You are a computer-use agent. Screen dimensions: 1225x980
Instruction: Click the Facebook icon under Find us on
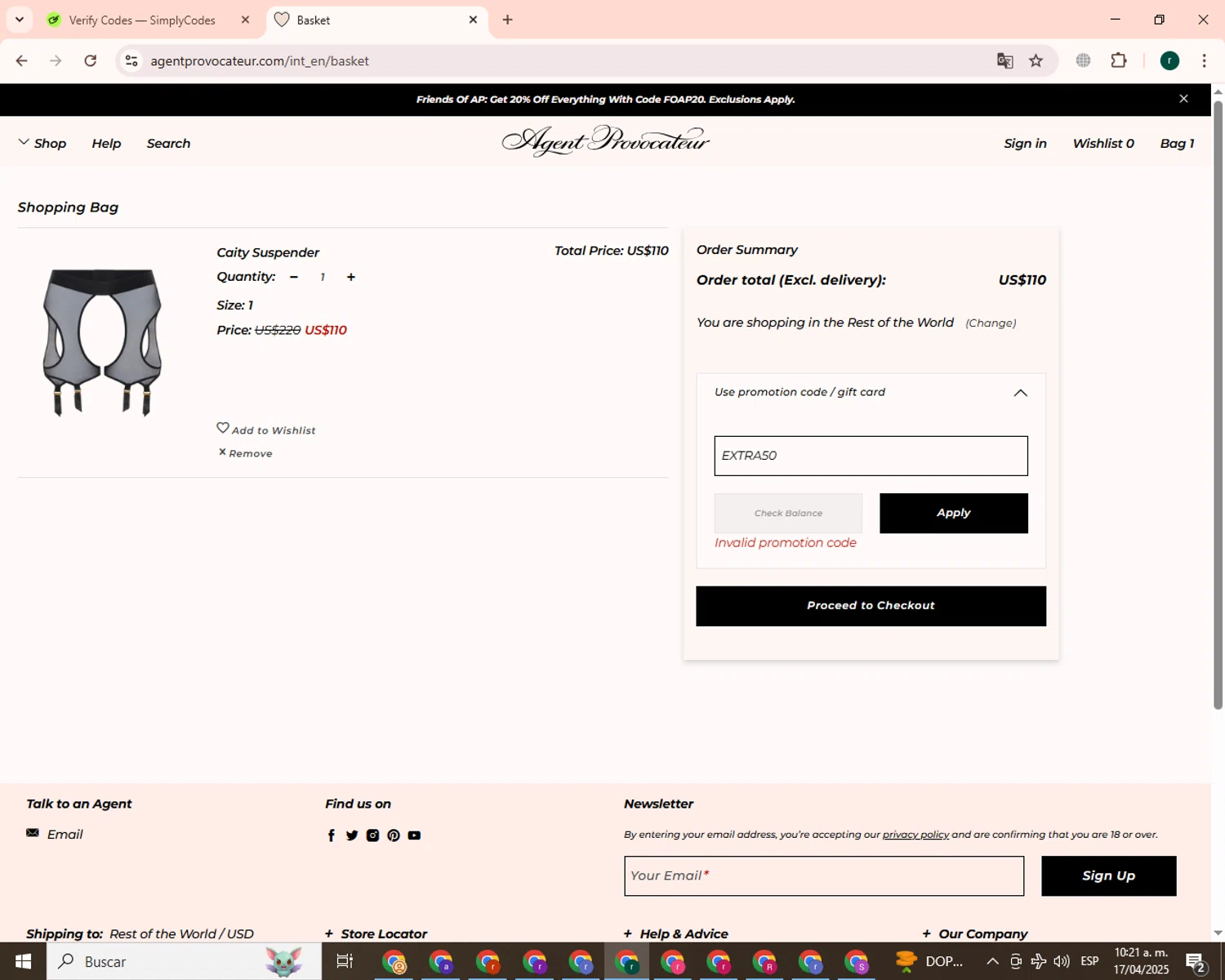click(x=332, y=835)
